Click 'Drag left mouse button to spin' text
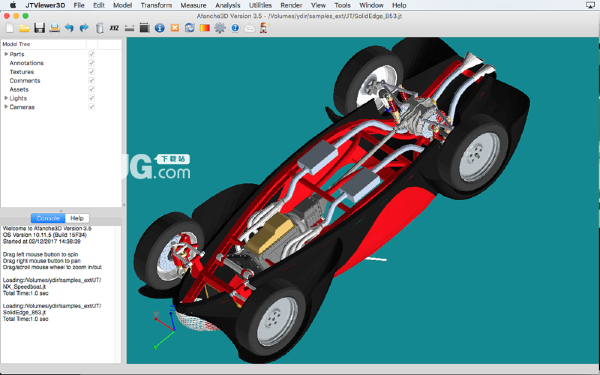The height and width of the screenshot is (375, 600). coord(40,254)
